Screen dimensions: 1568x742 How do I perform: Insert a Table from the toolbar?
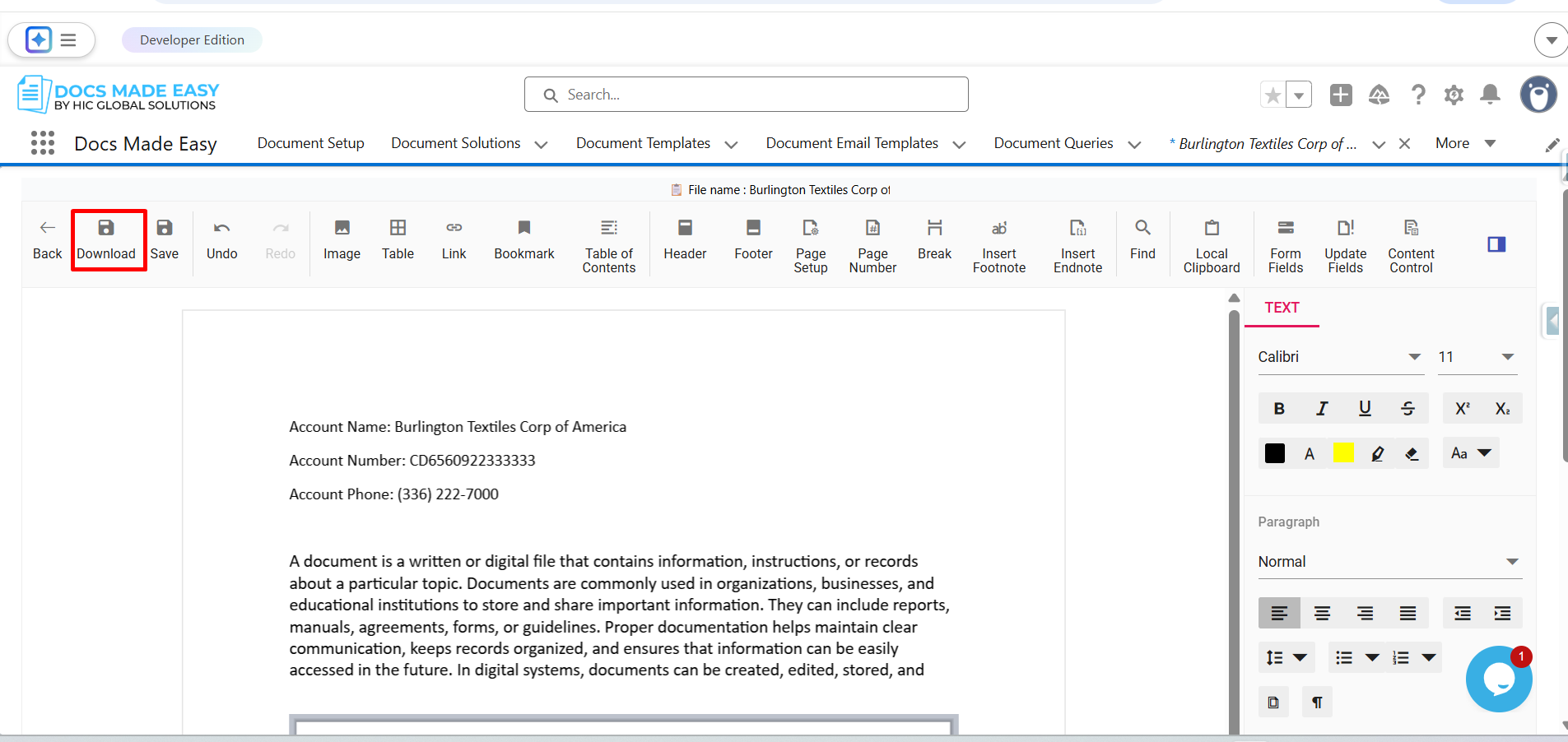398,239
